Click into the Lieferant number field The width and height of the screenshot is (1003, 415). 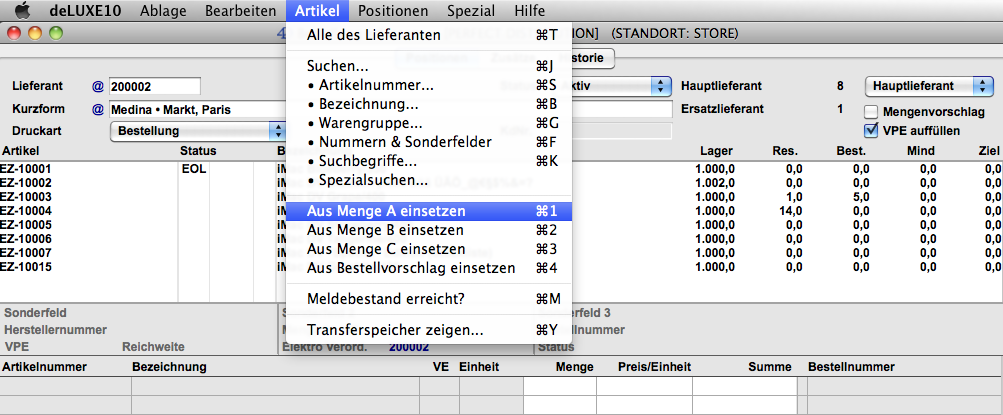[x=155, y=87]
